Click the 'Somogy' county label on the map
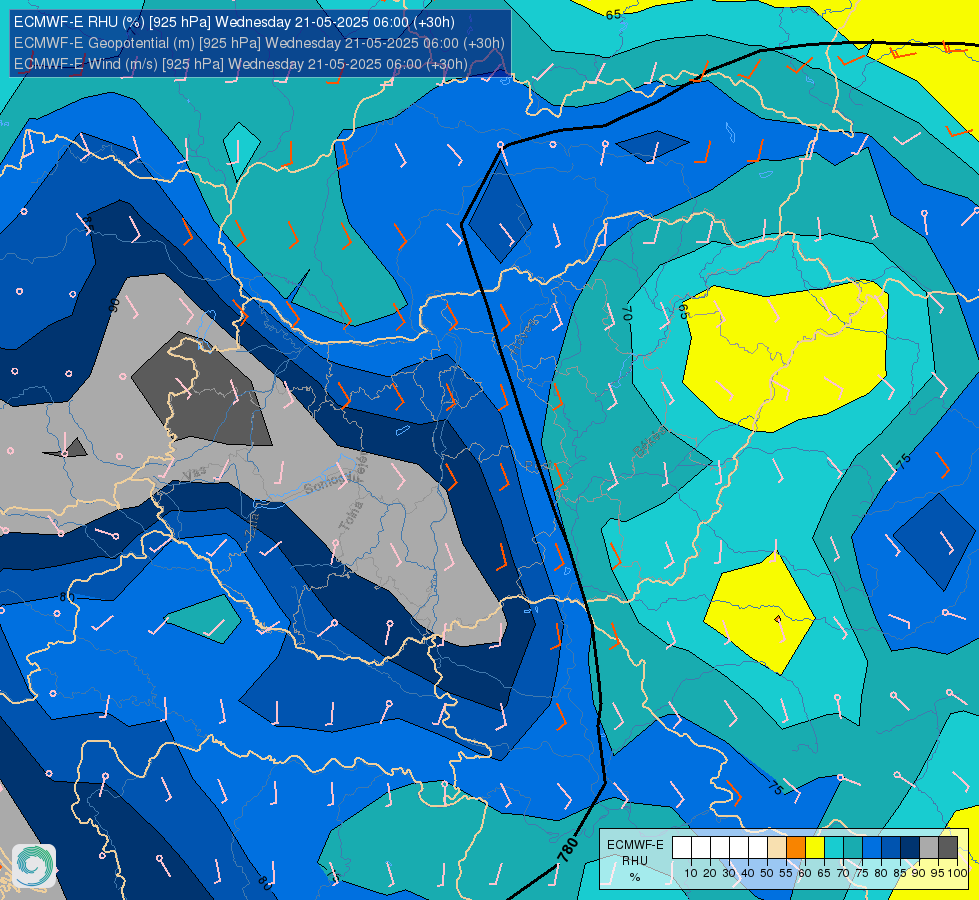The width and height of the screenshot is (979, 900). pyautogui.click(x=332, y=482)
